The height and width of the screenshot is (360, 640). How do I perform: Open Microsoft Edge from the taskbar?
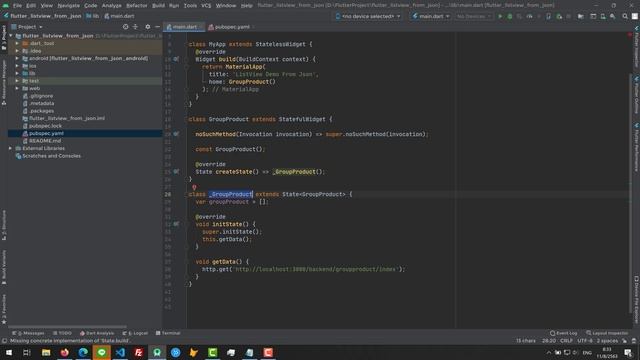coord(83,352)
